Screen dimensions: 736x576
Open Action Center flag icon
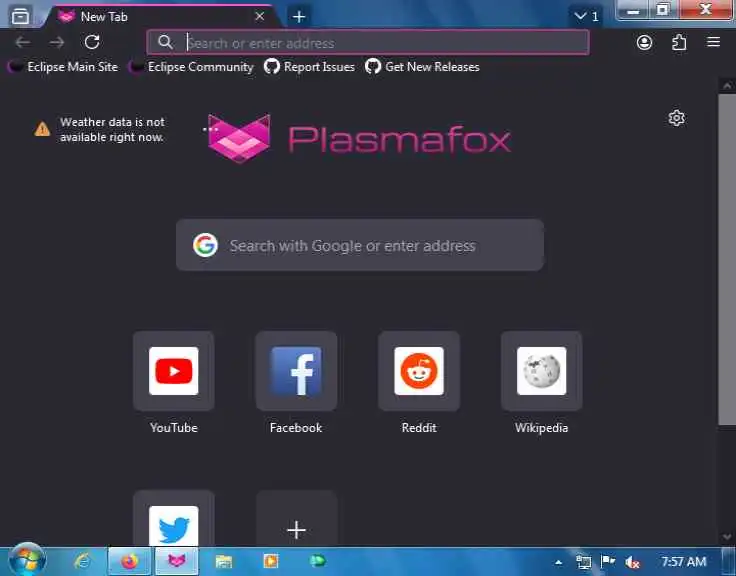(607, 562)
